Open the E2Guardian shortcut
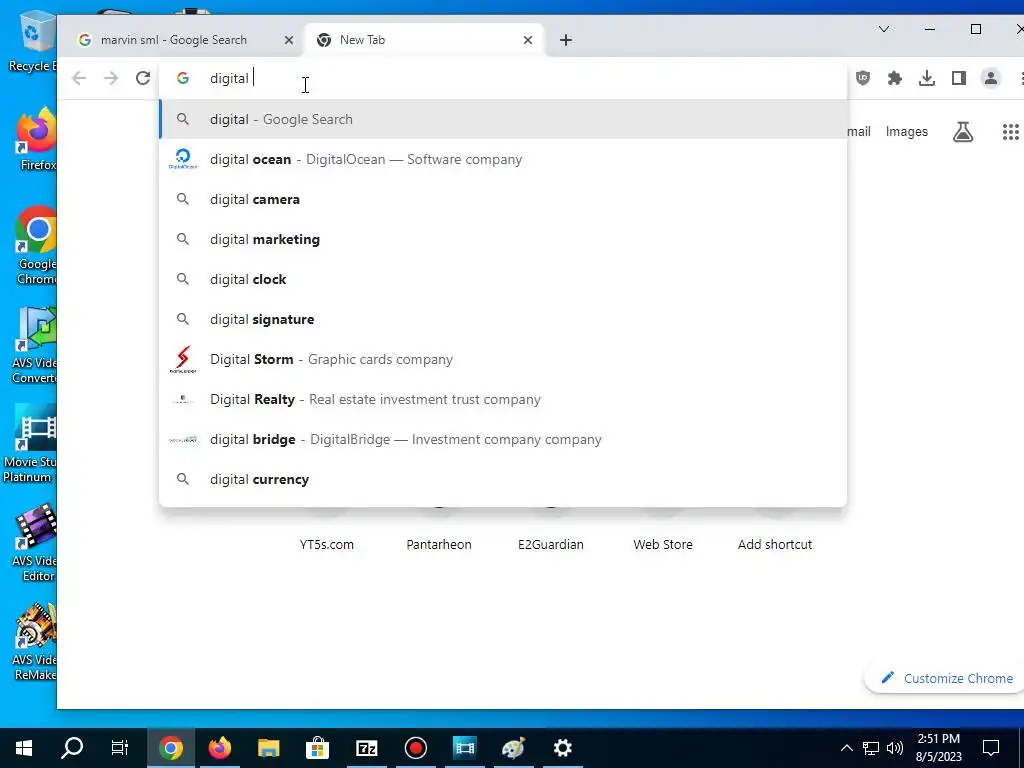The image size is (1024, 768). pyautogui.click(x=551, y=544)
